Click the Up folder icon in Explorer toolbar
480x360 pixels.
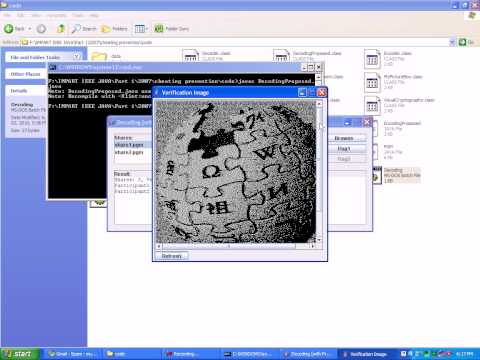tap(60, 29)
